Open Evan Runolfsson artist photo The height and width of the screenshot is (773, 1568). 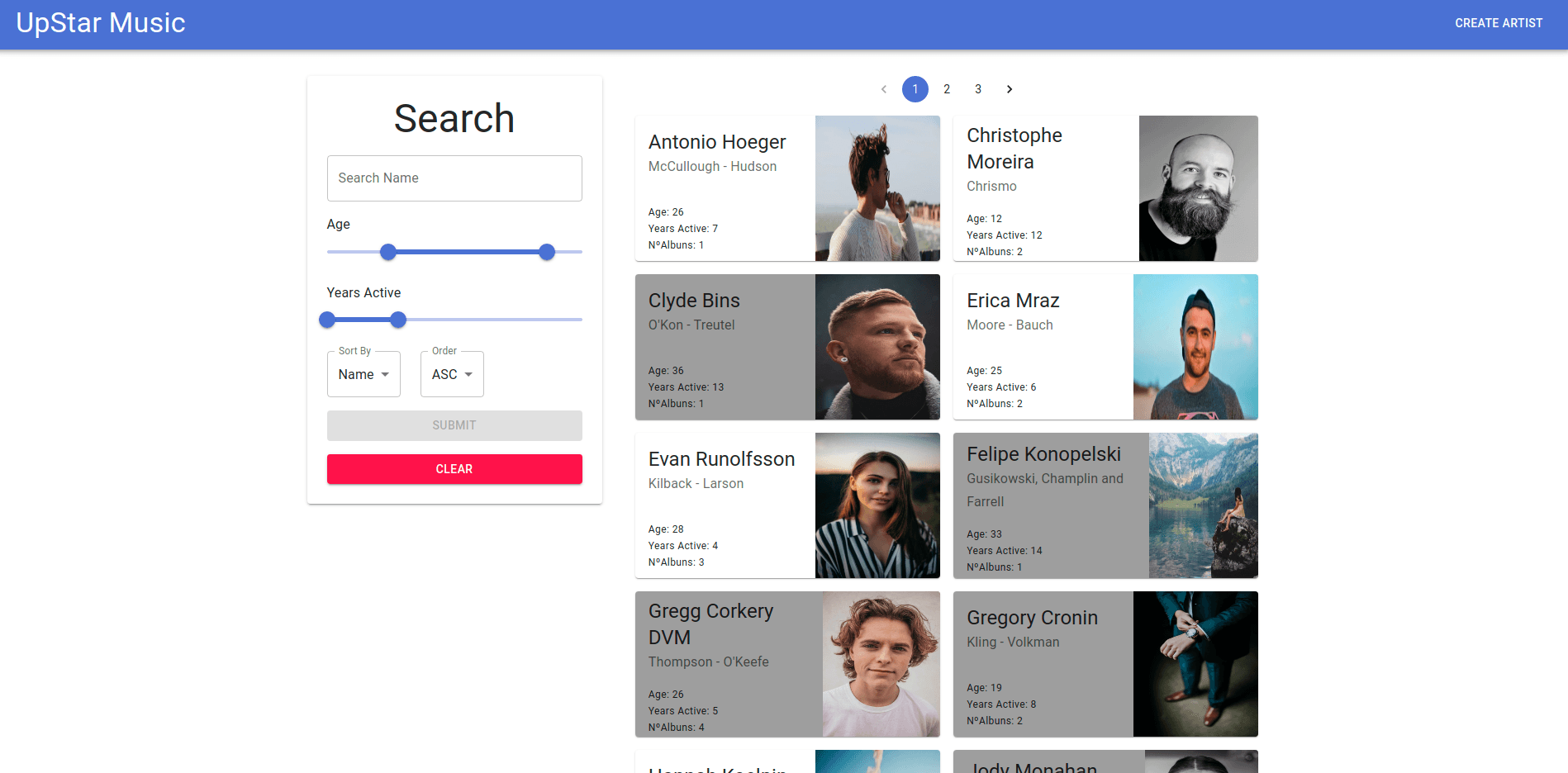point(877,505)
